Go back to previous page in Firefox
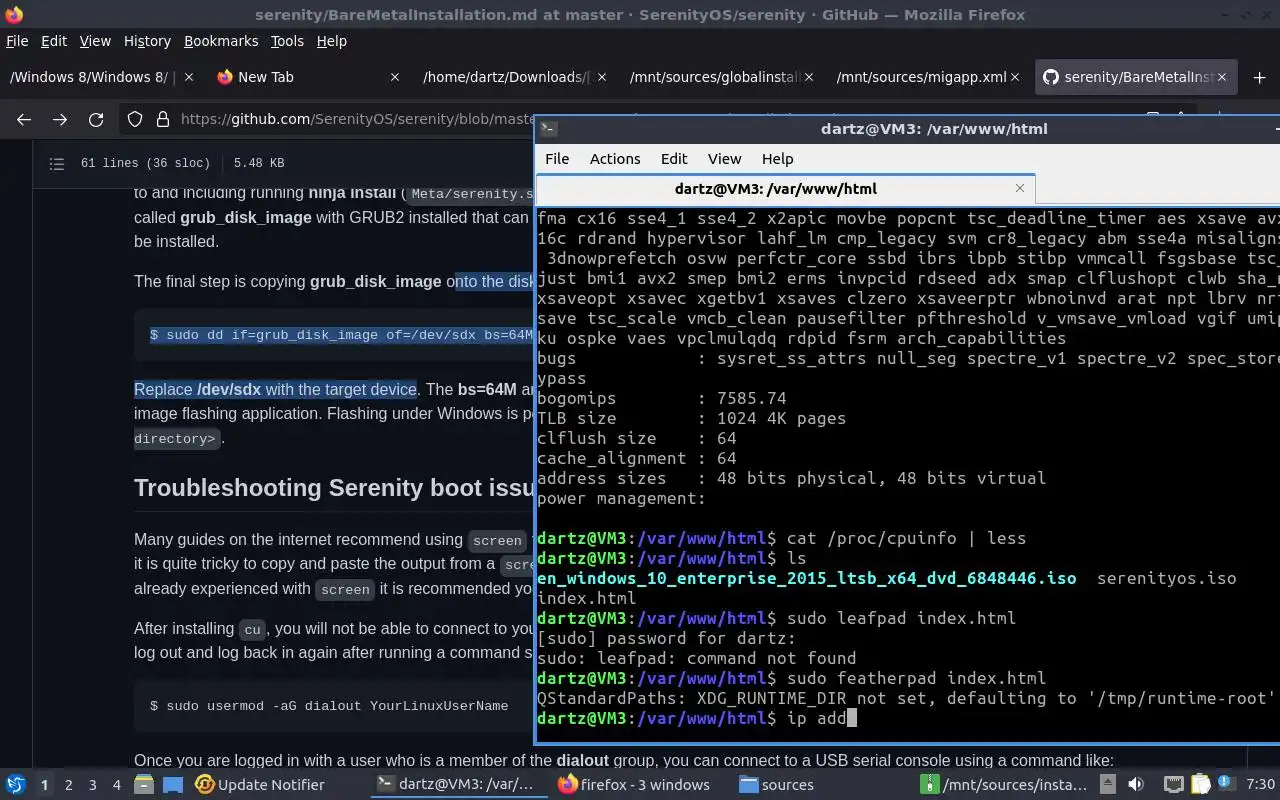 pos(24,119)
